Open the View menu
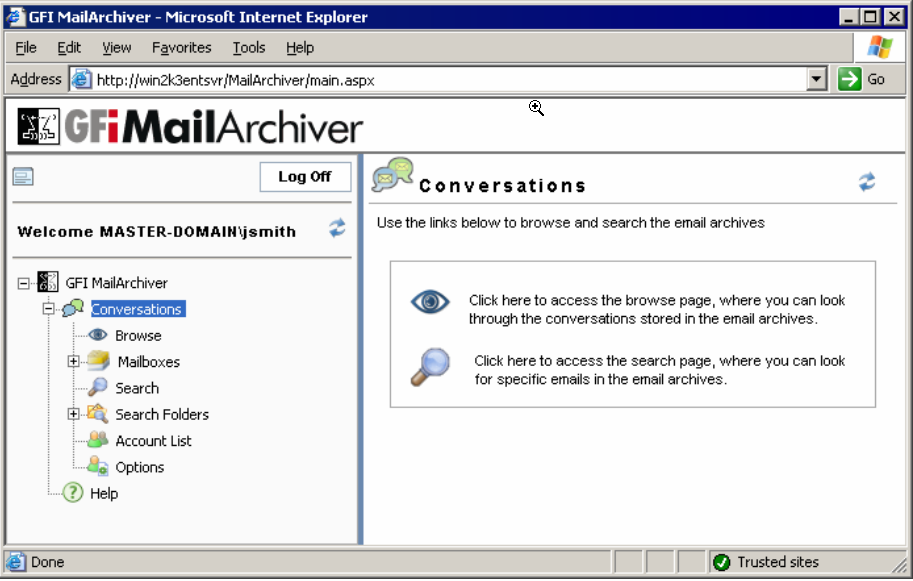This screenshot has height=581, width=913. click(x=116, y=48)
